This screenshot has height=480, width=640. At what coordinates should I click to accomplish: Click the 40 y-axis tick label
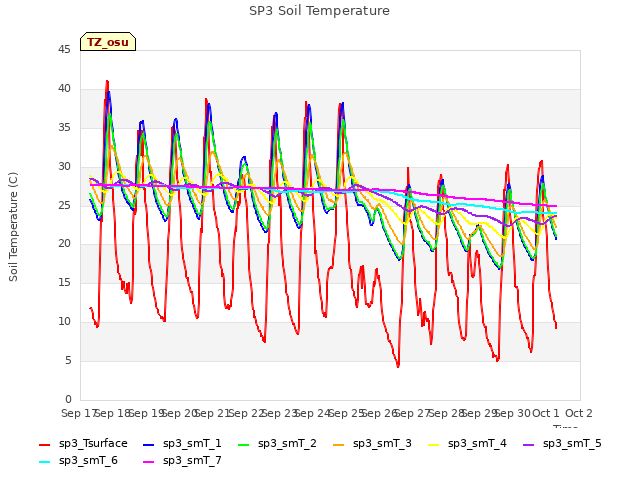click(x=64, y=88)
